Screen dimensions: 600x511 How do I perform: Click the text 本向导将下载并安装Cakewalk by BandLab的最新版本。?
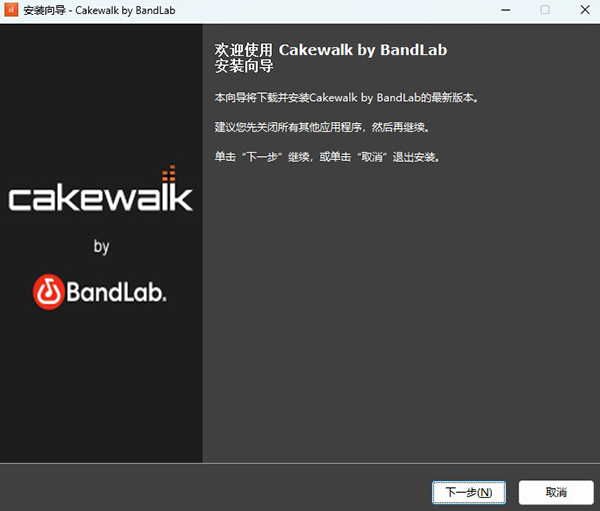pyautogui.click(x=346, y=98)
